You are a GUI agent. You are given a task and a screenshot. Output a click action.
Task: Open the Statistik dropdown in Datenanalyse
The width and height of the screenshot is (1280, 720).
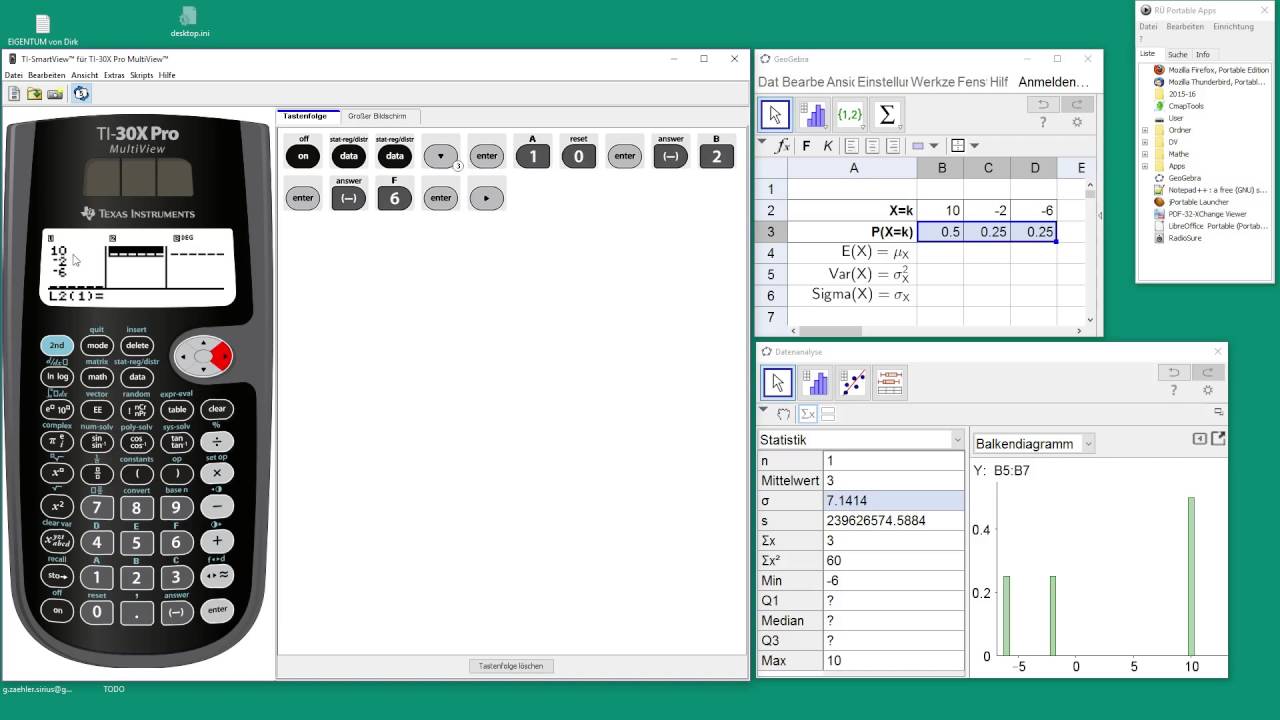click(x=861, y=440)
